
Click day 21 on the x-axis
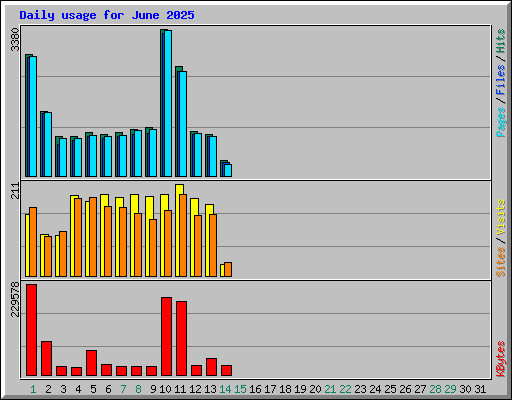click(x=330, y=389)
